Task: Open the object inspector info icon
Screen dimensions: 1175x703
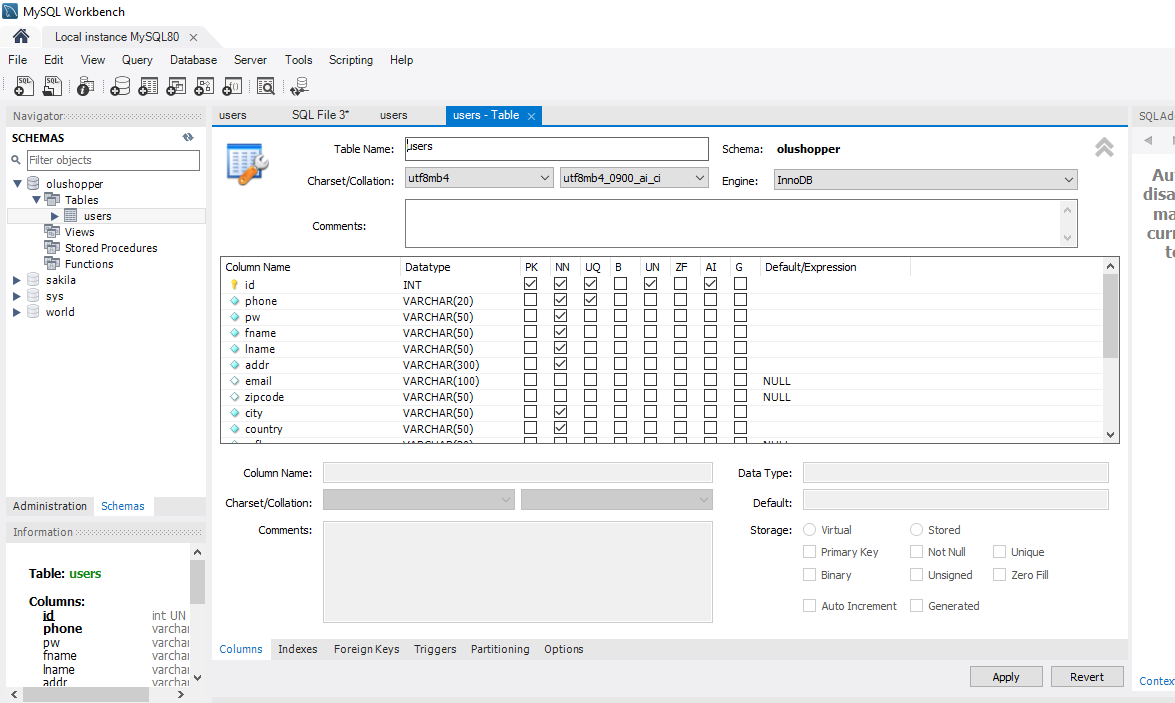Action: pyautogui.click(x=85, y=86)
